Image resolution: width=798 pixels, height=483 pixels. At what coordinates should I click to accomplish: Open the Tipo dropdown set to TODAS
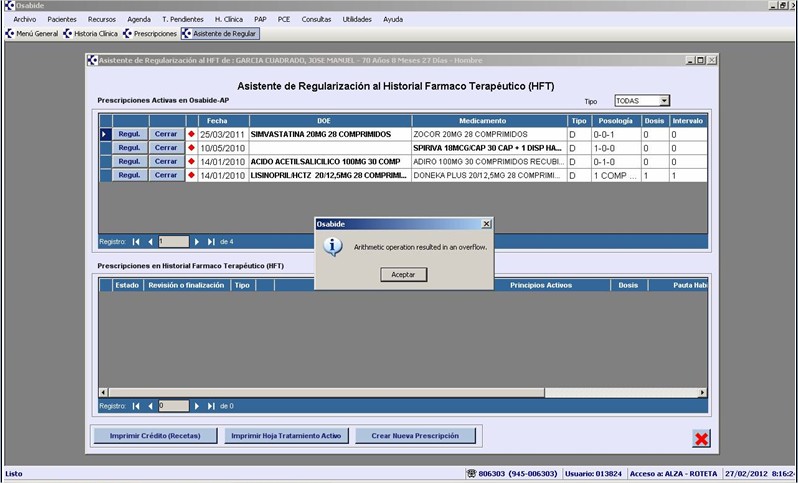664,101
